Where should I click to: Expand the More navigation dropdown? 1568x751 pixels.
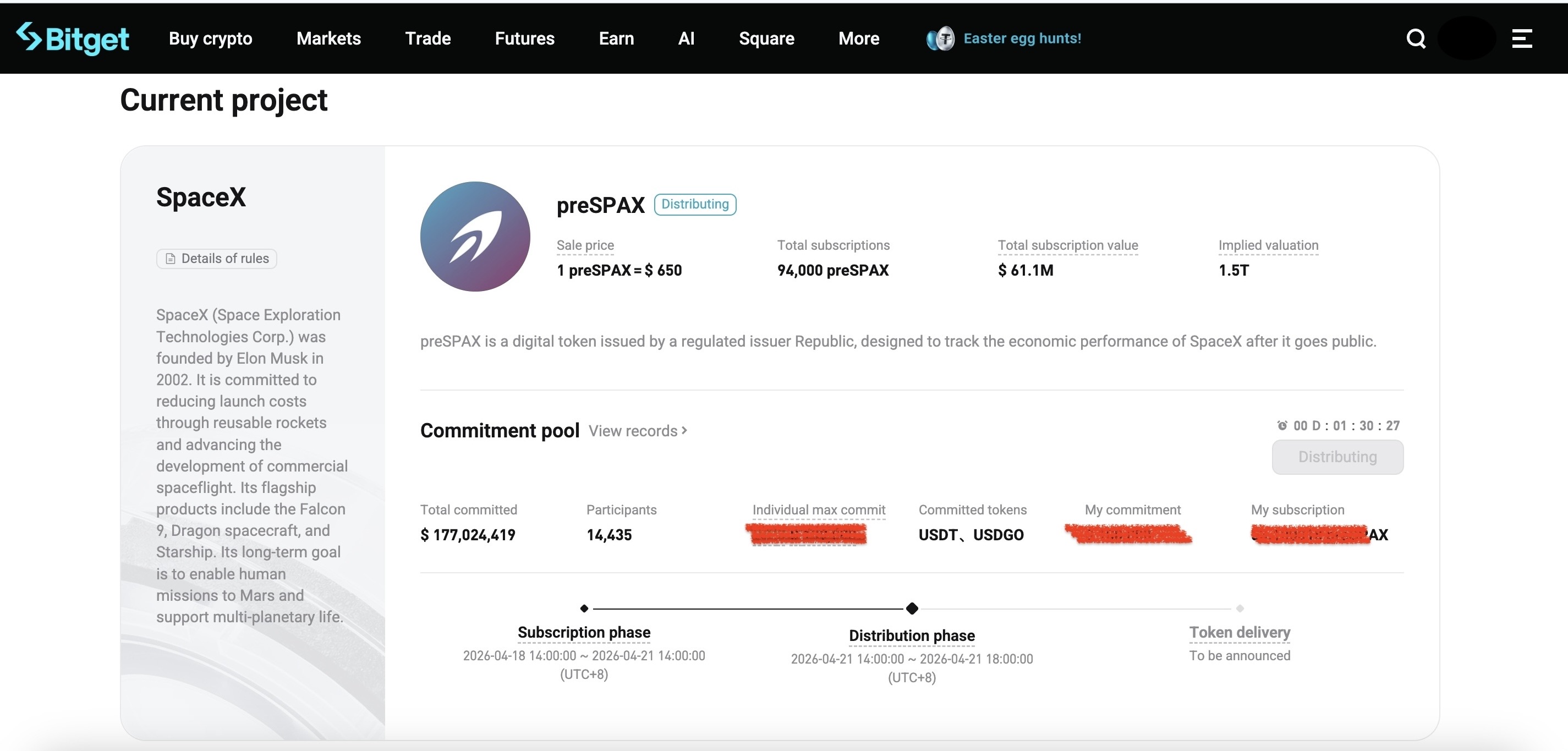pyautogui.click(x=858, y=39)
